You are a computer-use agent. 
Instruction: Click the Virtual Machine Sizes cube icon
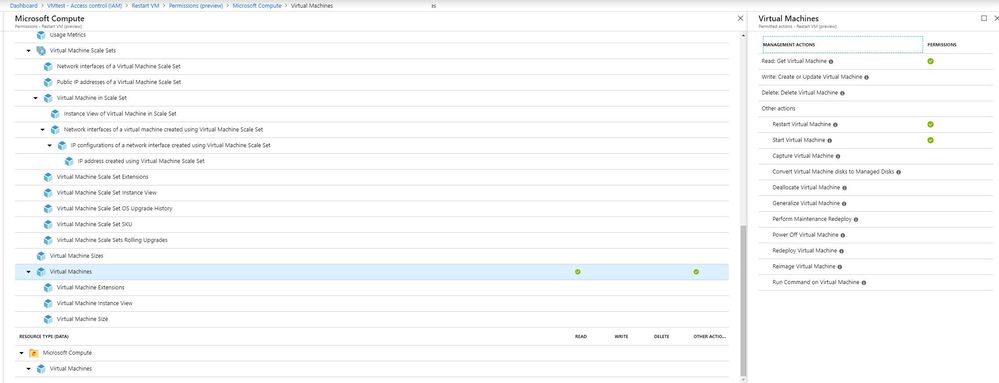[x=41, y=256]
